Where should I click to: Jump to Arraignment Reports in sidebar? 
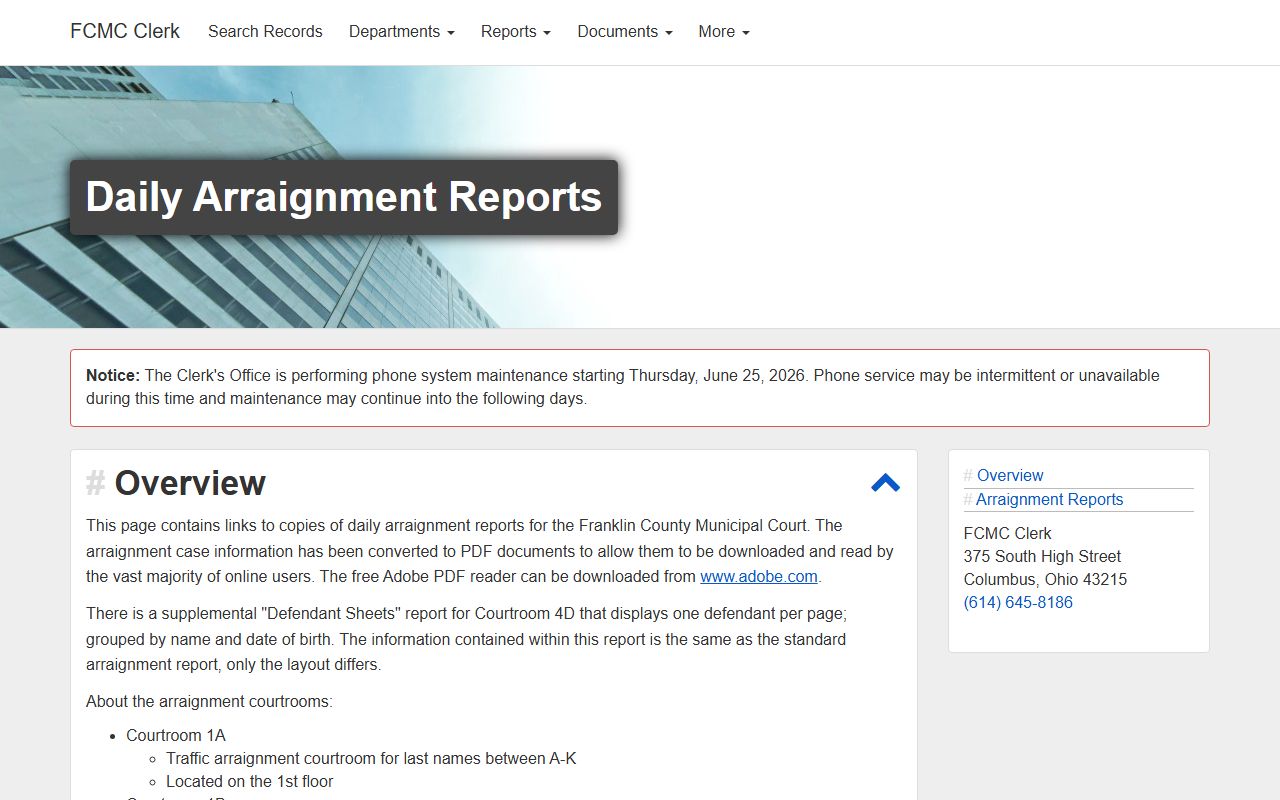(1049, 499)
